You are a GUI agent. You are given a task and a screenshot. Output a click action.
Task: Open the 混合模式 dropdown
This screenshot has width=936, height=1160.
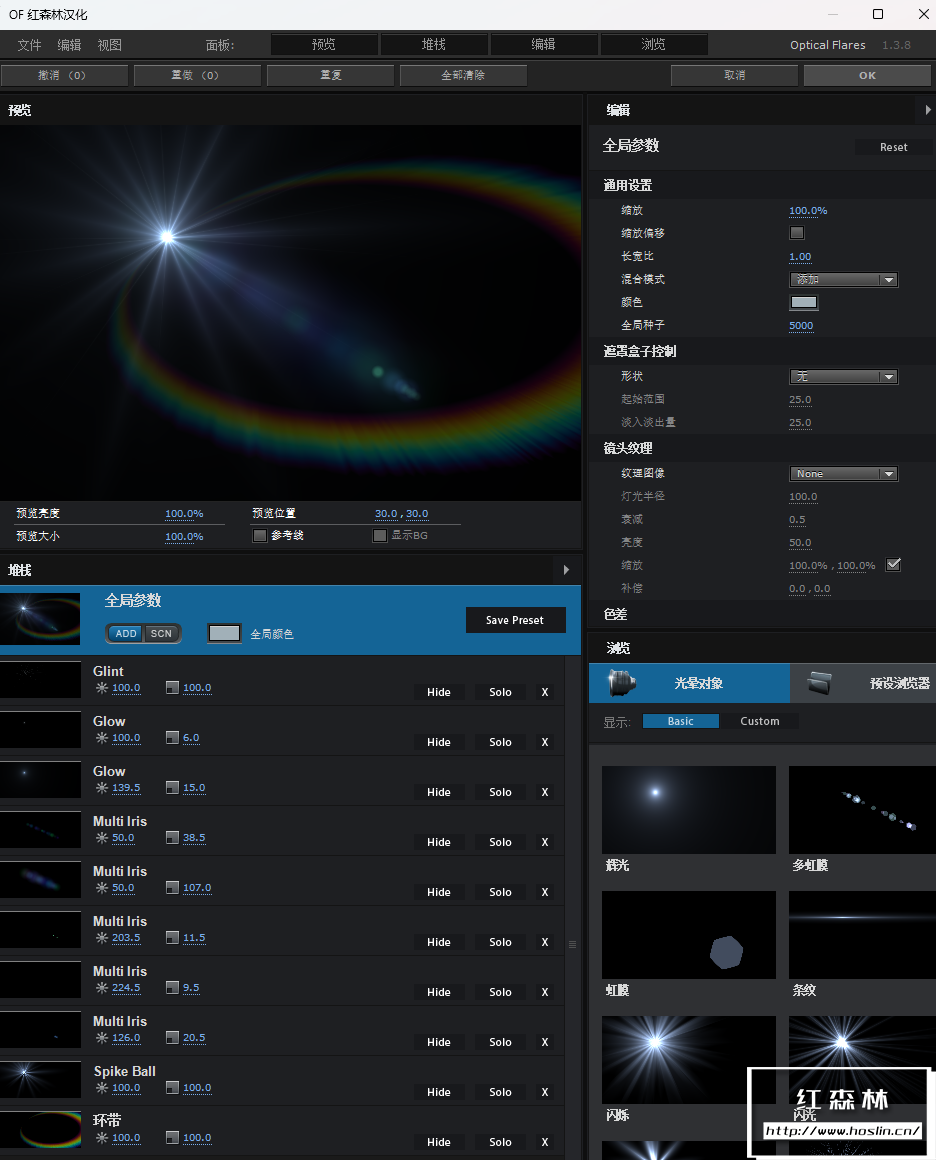pyautogui.click(x=844, y=280)
